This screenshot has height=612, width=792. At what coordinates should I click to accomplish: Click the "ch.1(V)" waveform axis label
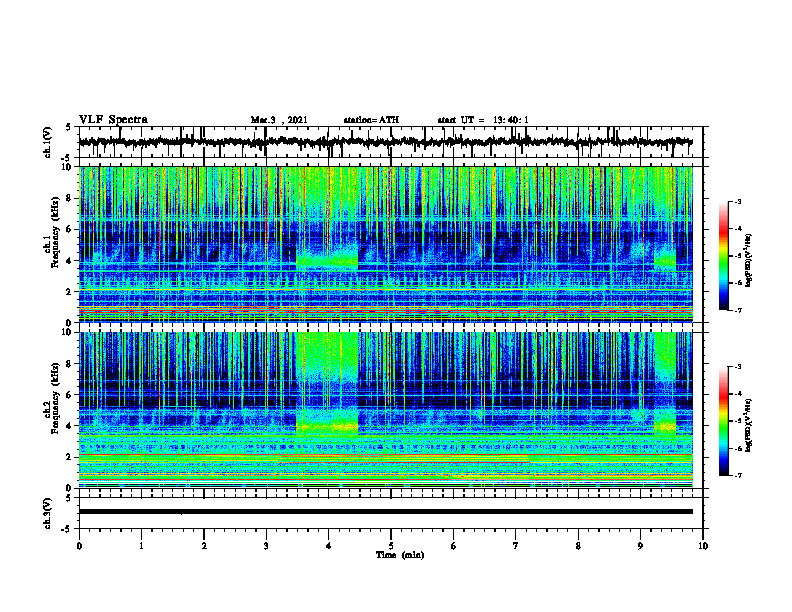pyautogui.click(x=48, y=142)
